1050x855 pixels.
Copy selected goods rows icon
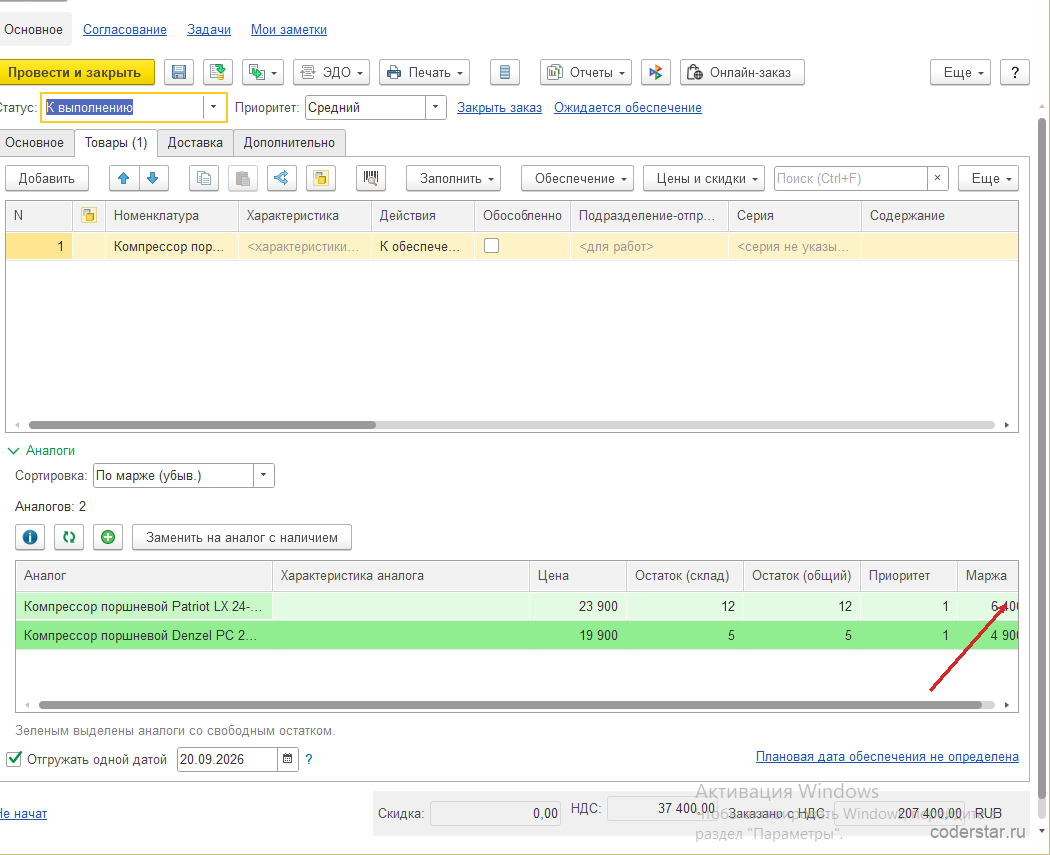pyautogui.click(x=204, y=178)
